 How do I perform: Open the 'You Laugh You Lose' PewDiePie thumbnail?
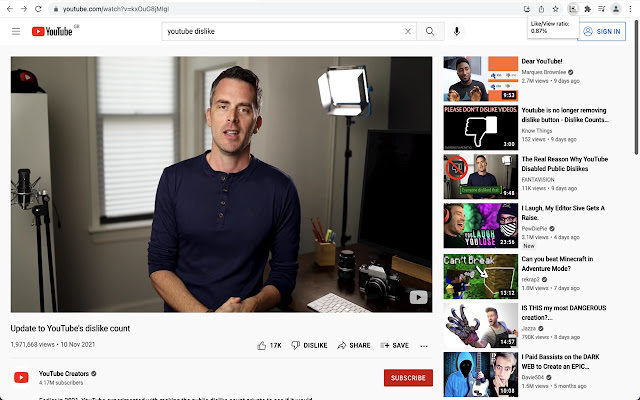480,226
